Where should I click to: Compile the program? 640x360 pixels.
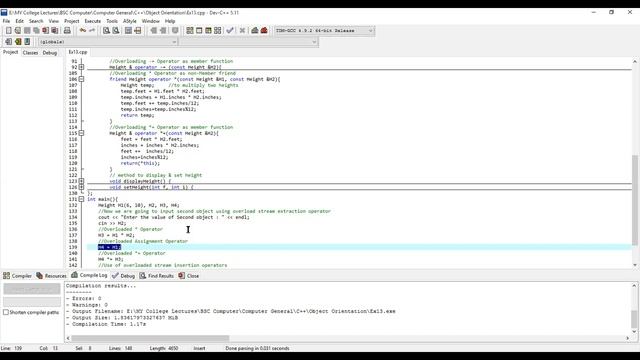pos(190,31)
